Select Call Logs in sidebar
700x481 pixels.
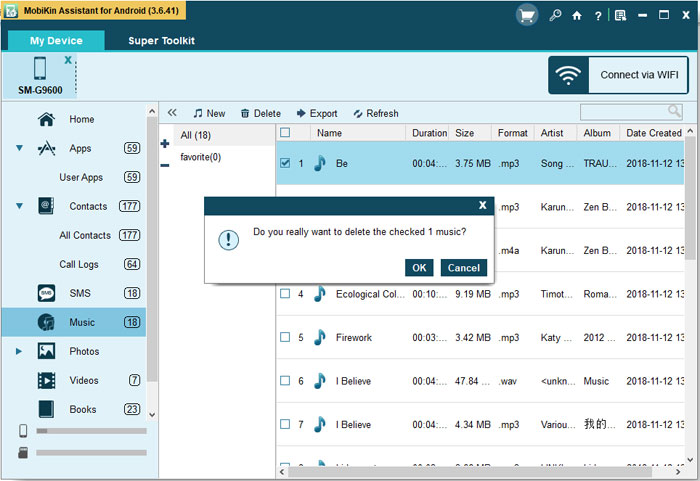tap(79, 264)
